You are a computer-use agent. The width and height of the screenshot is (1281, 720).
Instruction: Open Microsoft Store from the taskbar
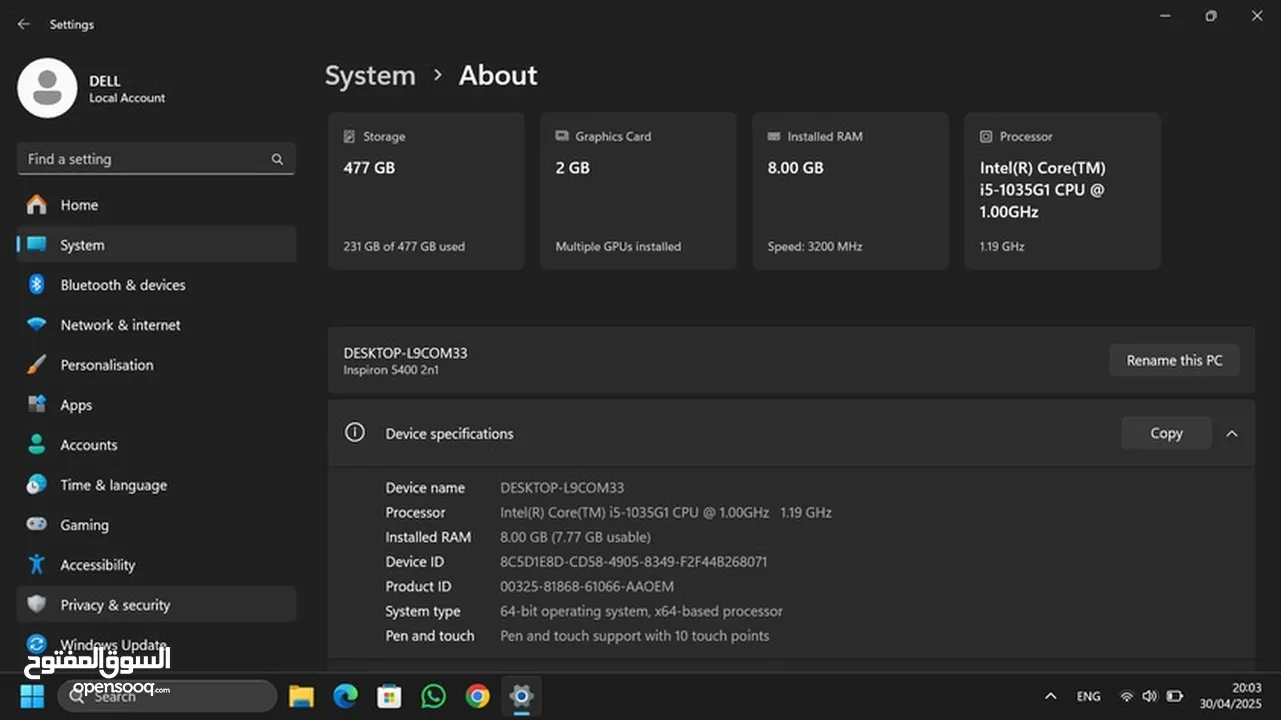coord(390,696)
